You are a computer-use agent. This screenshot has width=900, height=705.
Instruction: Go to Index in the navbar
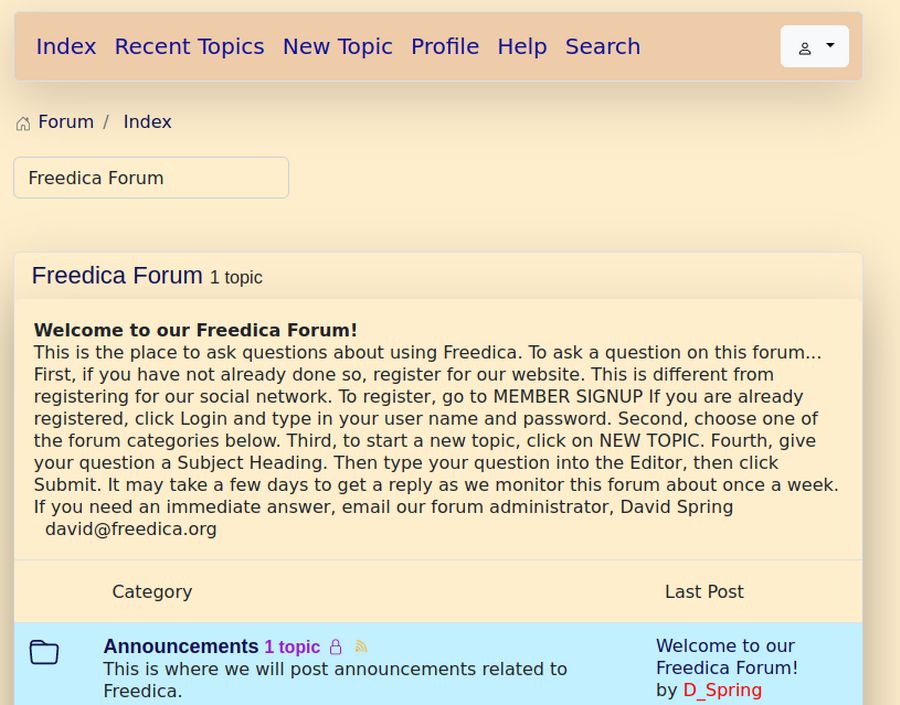66,47
